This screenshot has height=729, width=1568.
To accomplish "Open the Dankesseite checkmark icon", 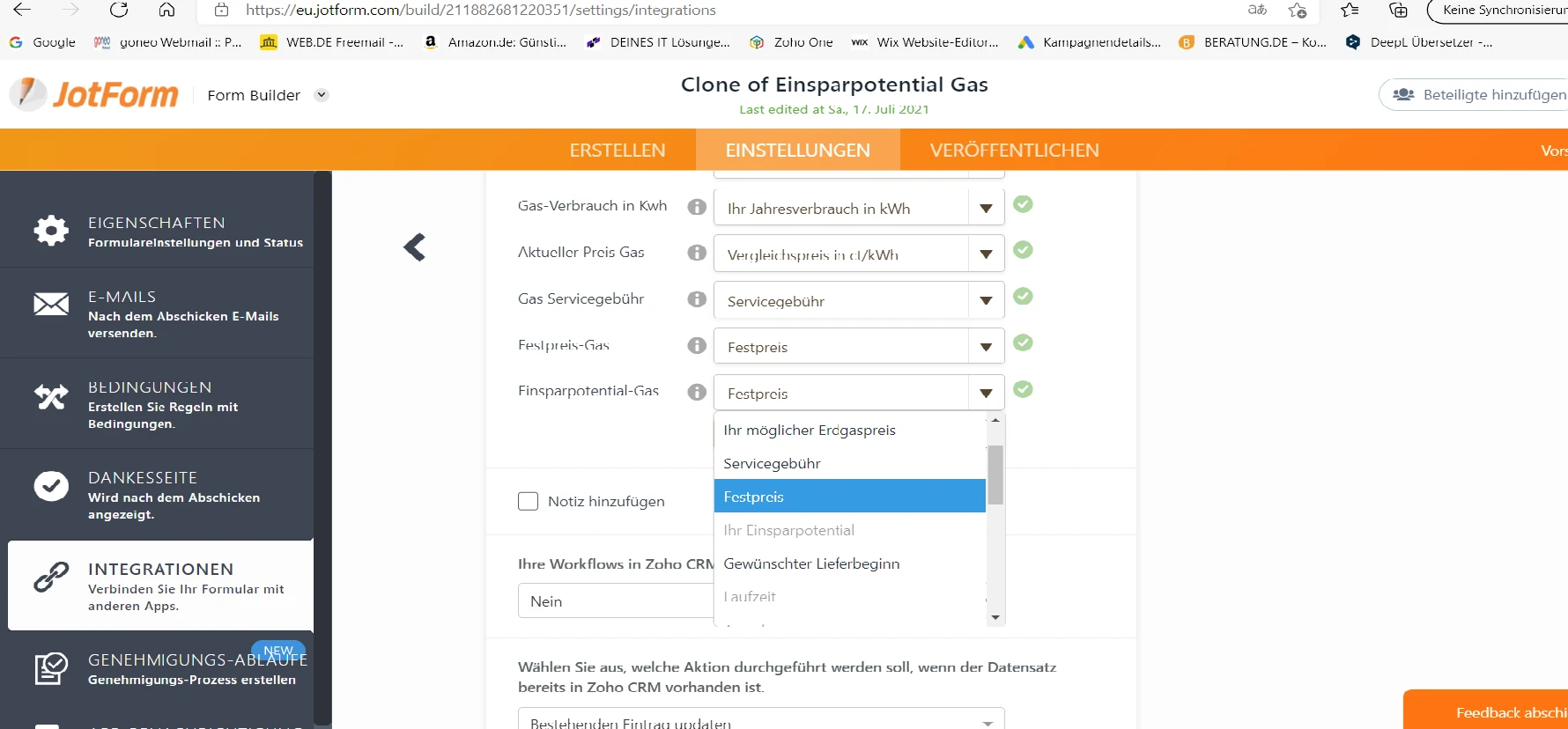I will point(50,485).
